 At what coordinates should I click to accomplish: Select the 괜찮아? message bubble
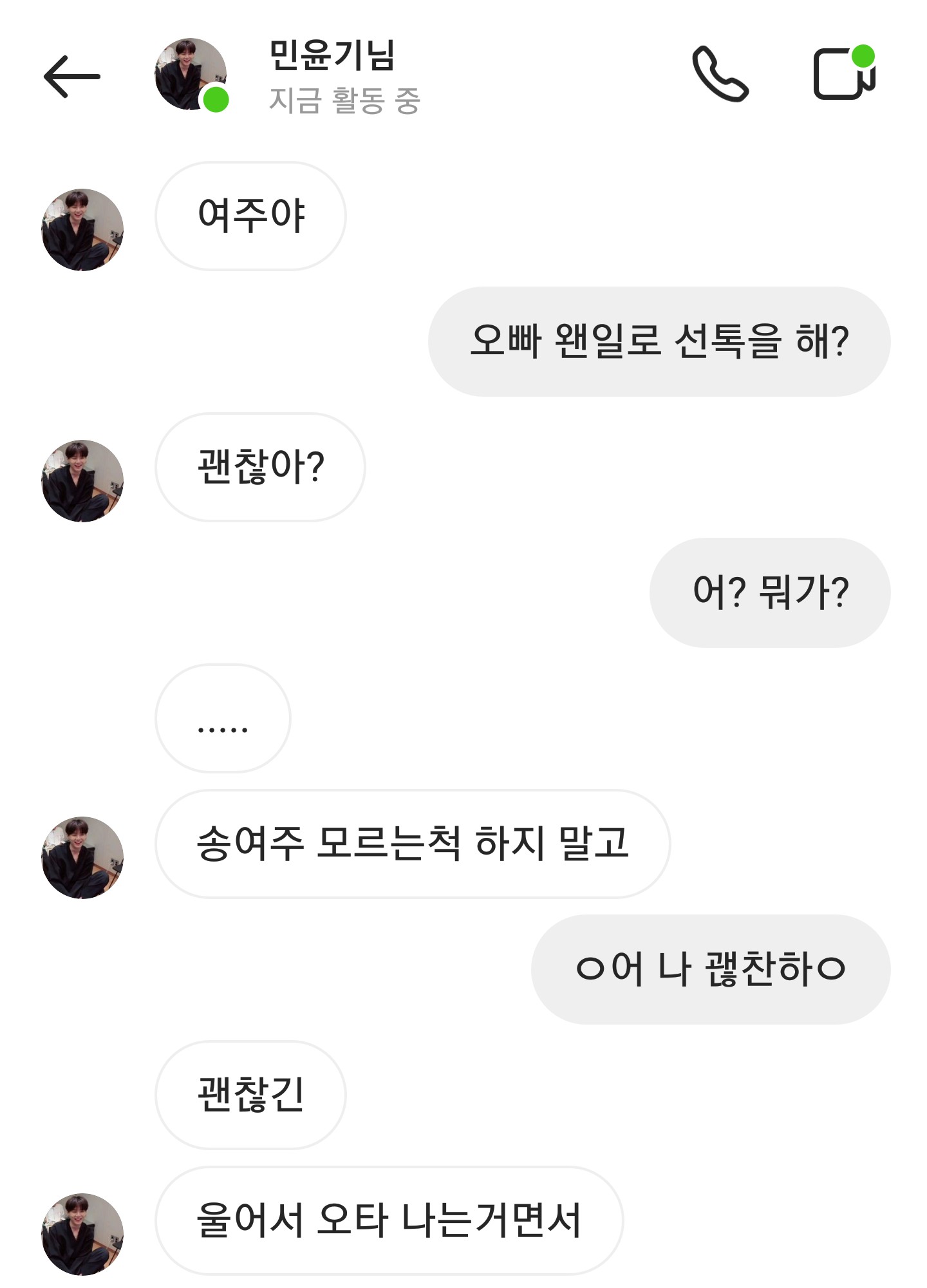tap(260, 467)
